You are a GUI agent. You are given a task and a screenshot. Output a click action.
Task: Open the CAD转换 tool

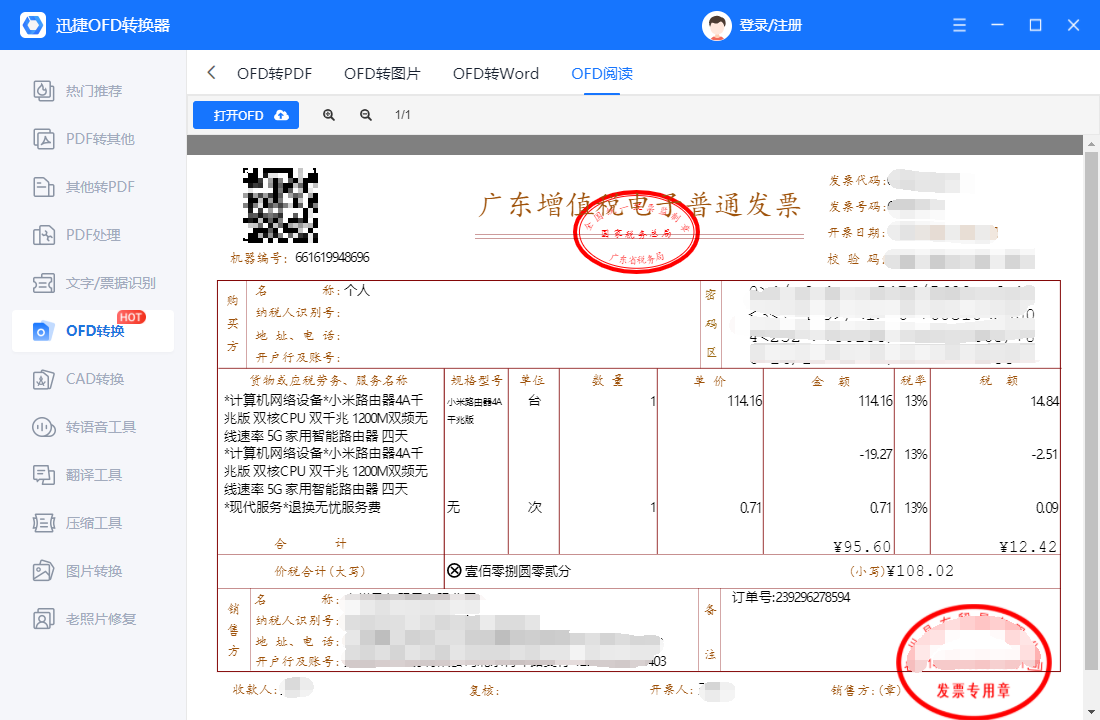pyautogui.click(x=91, y=379)
